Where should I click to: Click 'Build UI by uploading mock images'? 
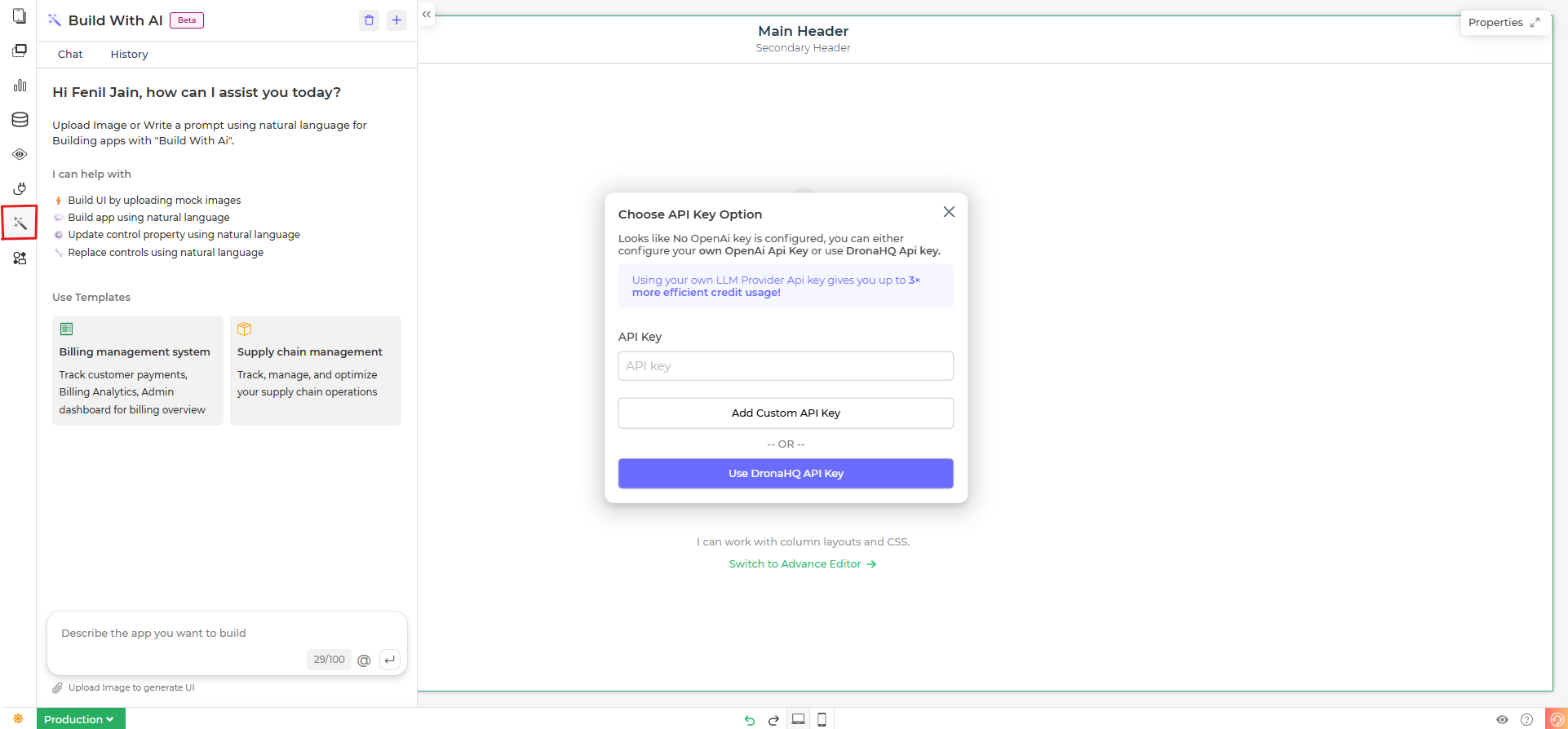tap(154, 200)
